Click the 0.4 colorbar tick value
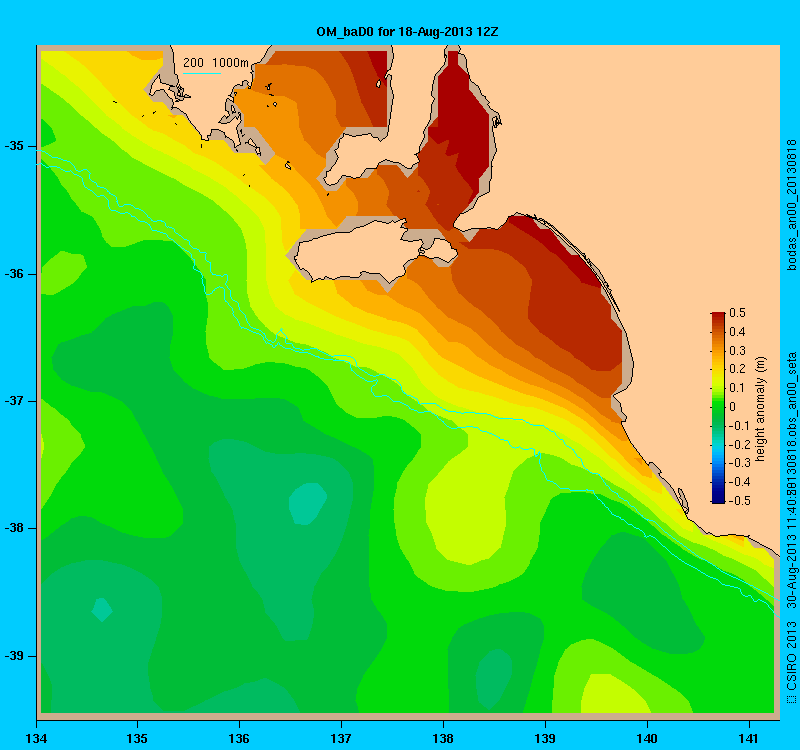This screenshot has height=750, width=800. pyautogui.click(x=737, y=332)
